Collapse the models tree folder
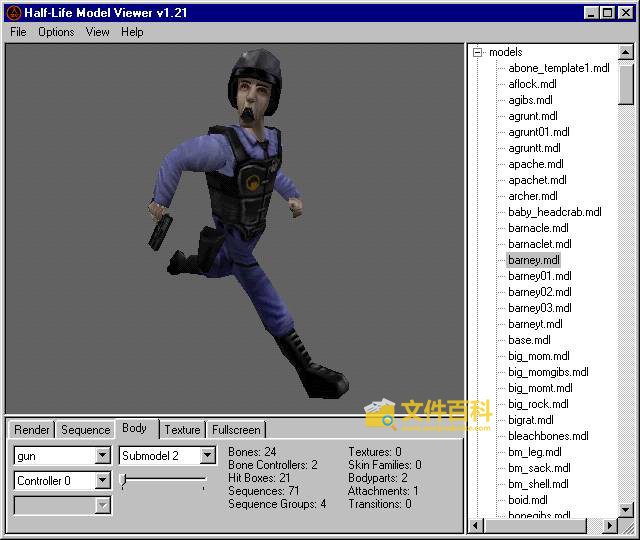This screenshot has width=640, height=540. pyautogui.click(x=477, y=52)
